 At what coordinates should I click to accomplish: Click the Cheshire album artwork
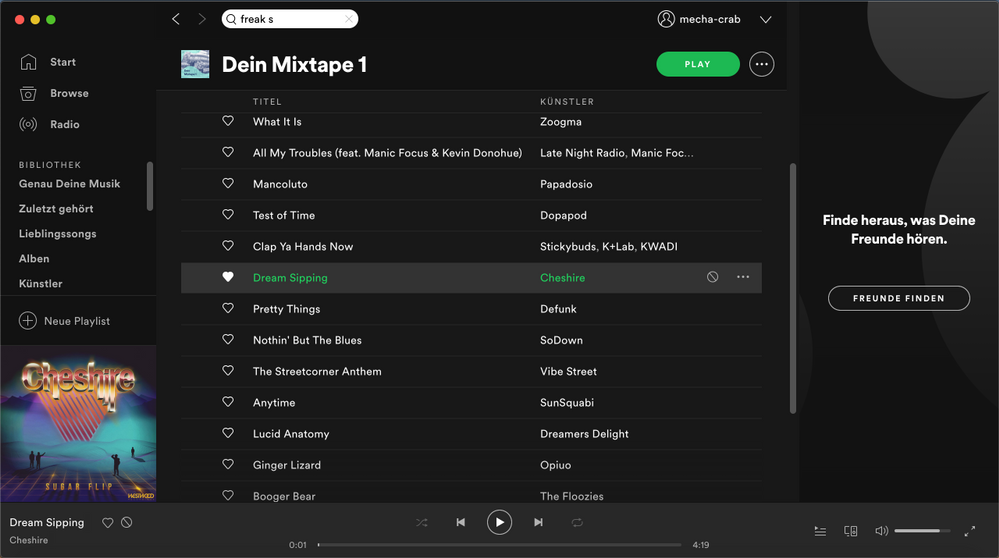click(x=78, y=424)
